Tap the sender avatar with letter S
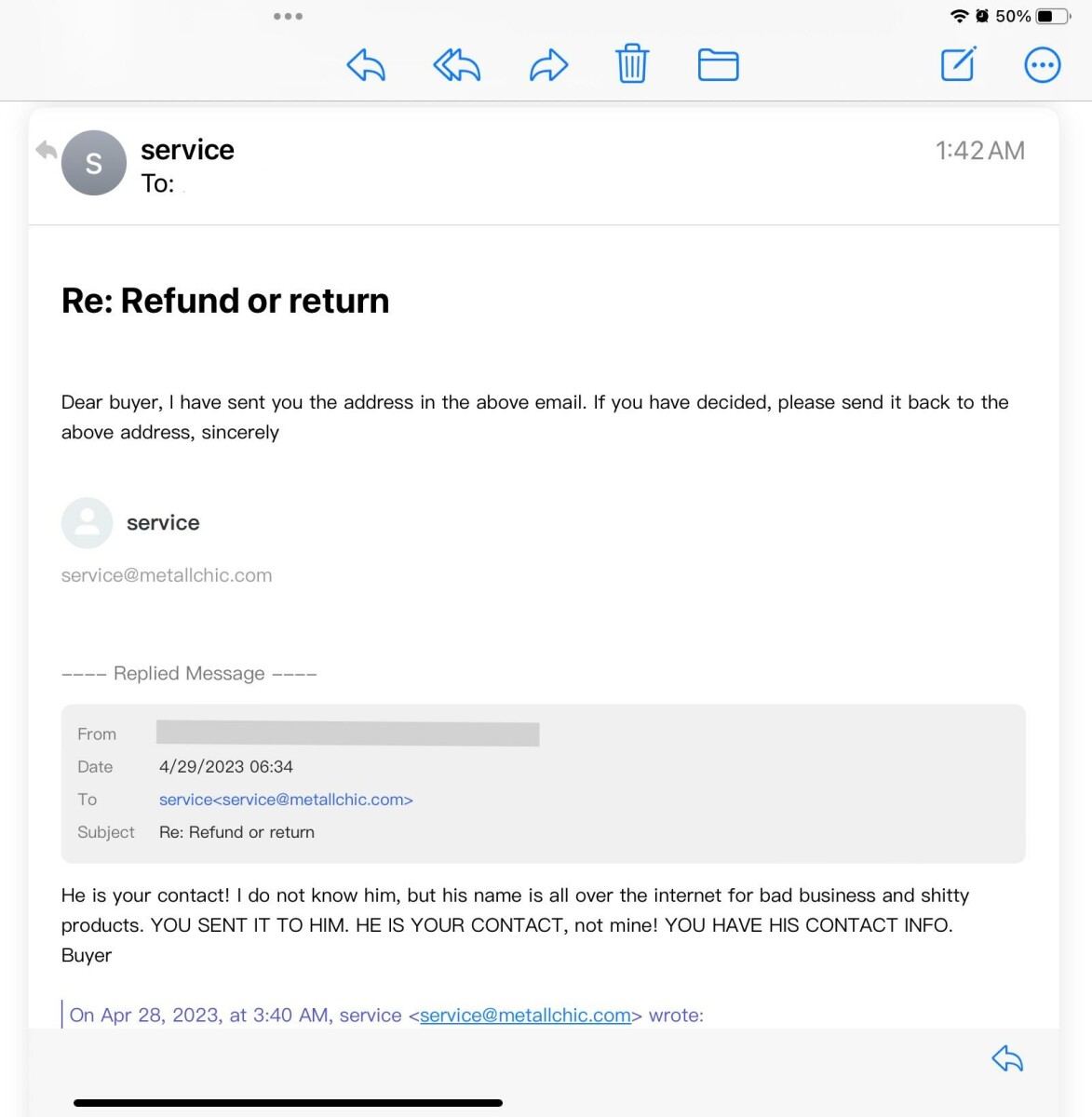The image size is (1092, 1117). [x=94, y=163]
